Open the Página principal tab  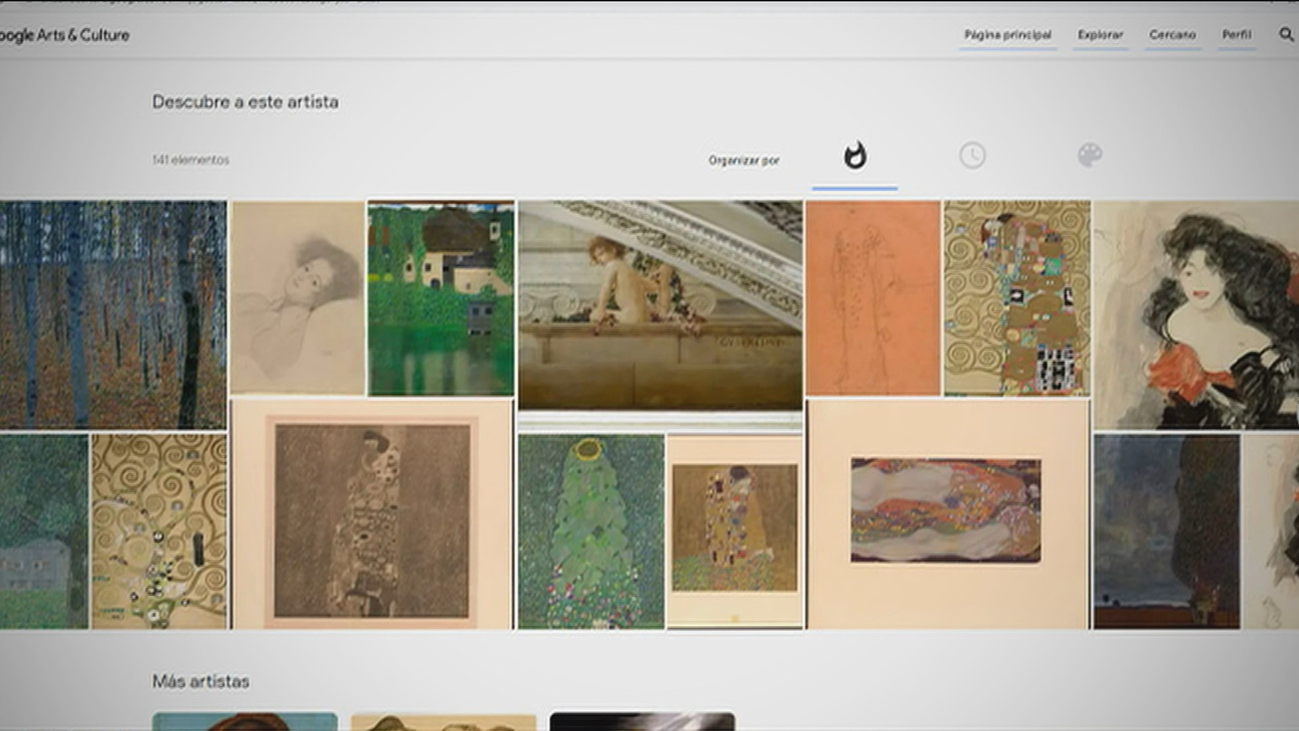coord(1006,34)
